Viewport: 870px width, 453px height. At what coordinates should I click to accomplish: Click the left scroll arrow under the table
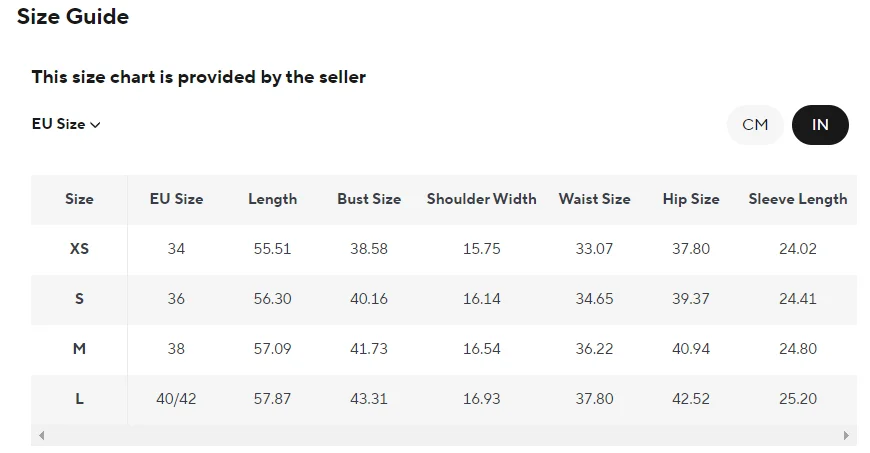(x=41, y=436)
